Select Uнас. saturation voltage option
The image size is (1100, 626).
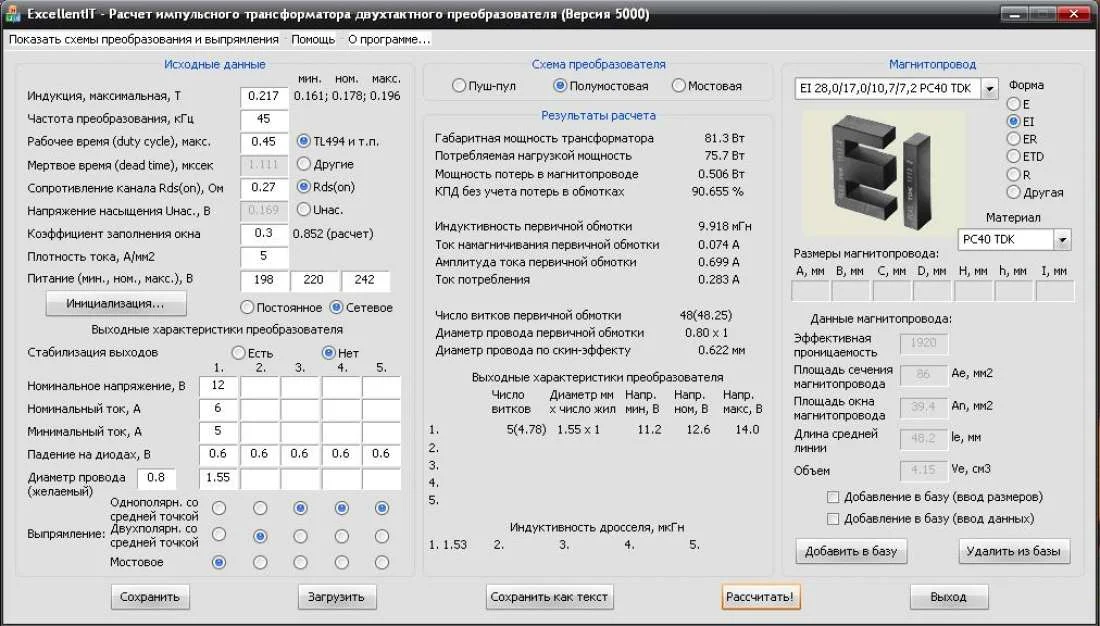(304, 210)
